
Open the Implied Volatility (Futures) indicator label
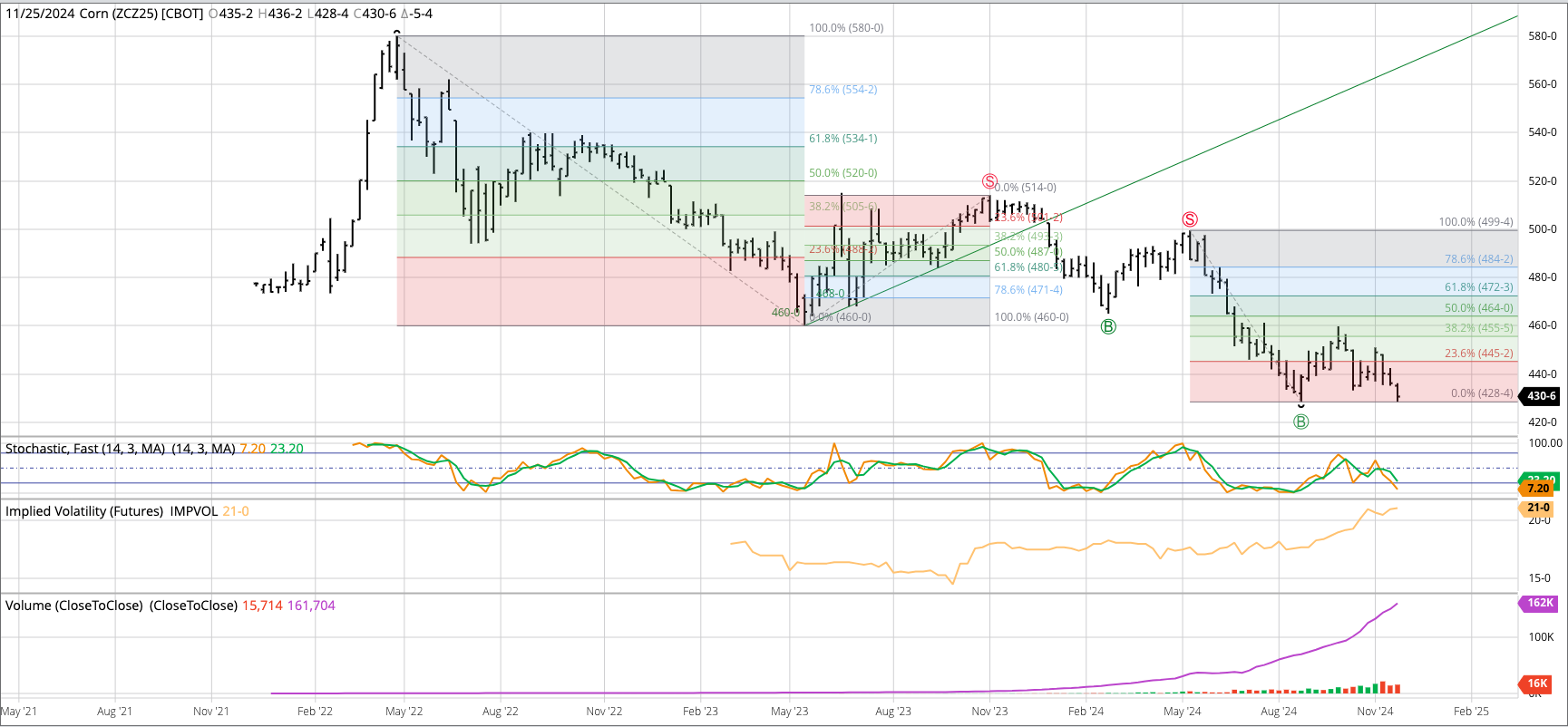coord(112,511)
